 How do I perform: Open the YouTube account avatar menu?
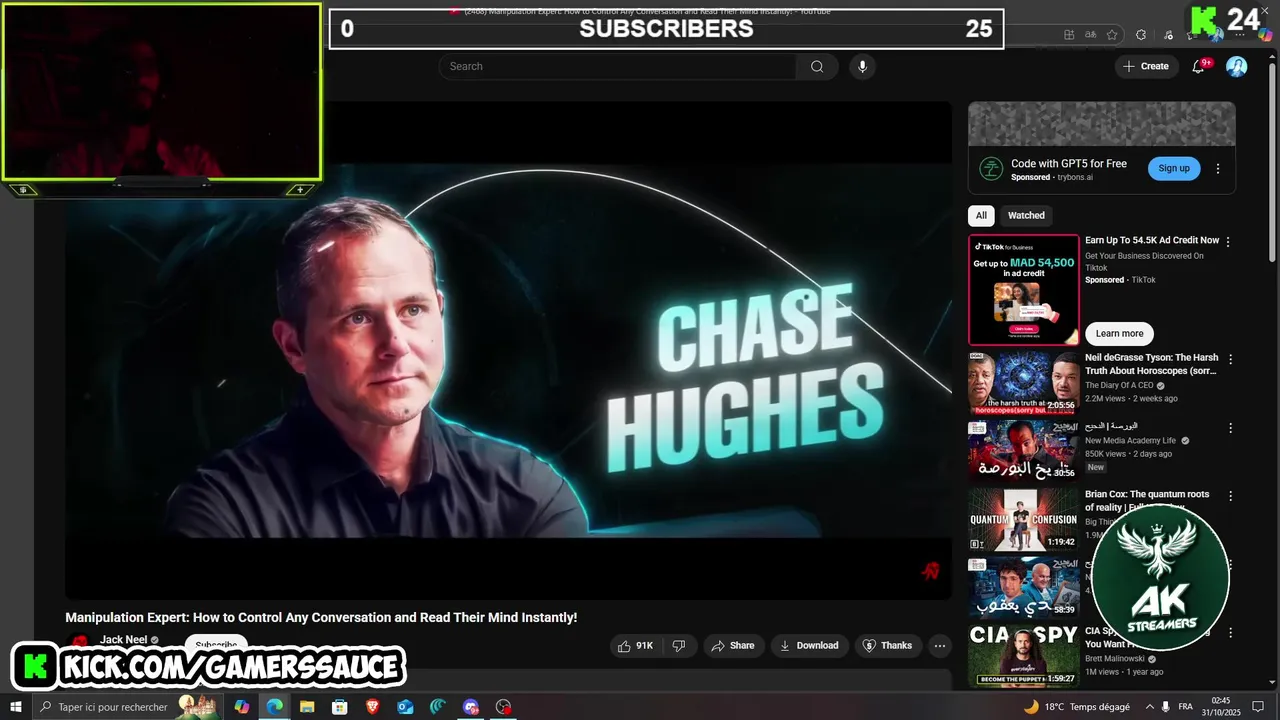pos(1237,66)
